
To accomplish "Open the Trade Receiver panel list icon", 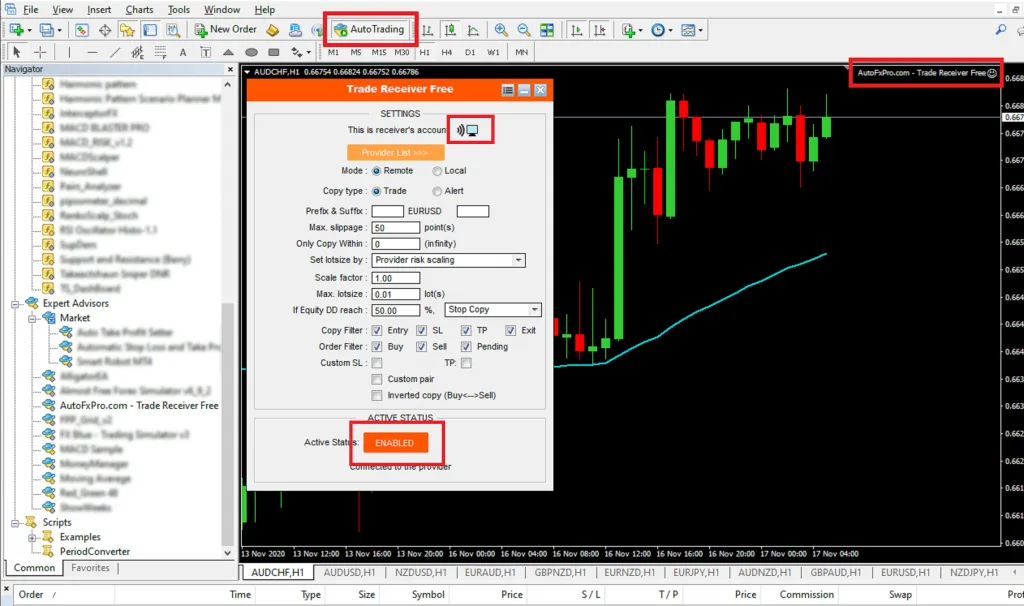I will point(507,90).
